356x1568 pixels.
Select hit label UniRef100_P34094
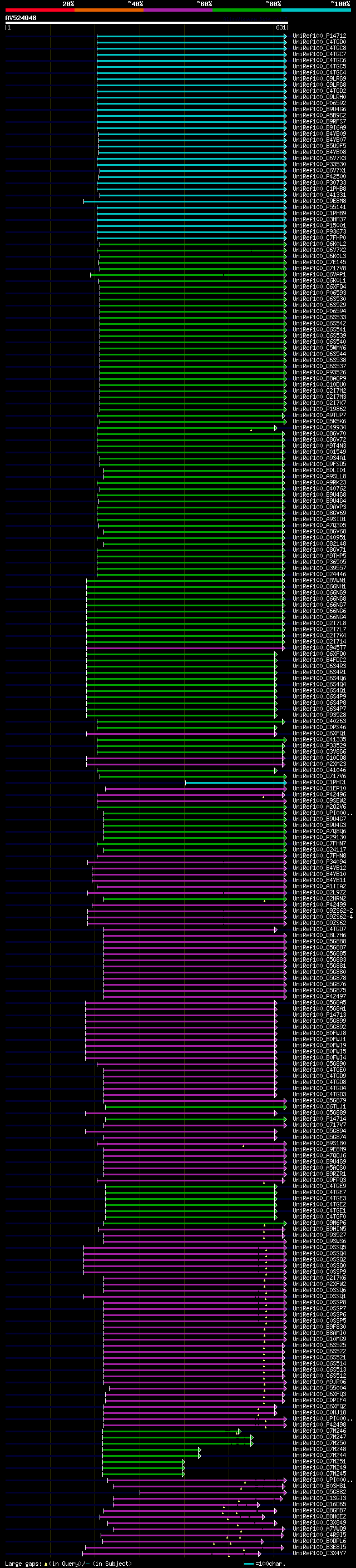(319, 861)
